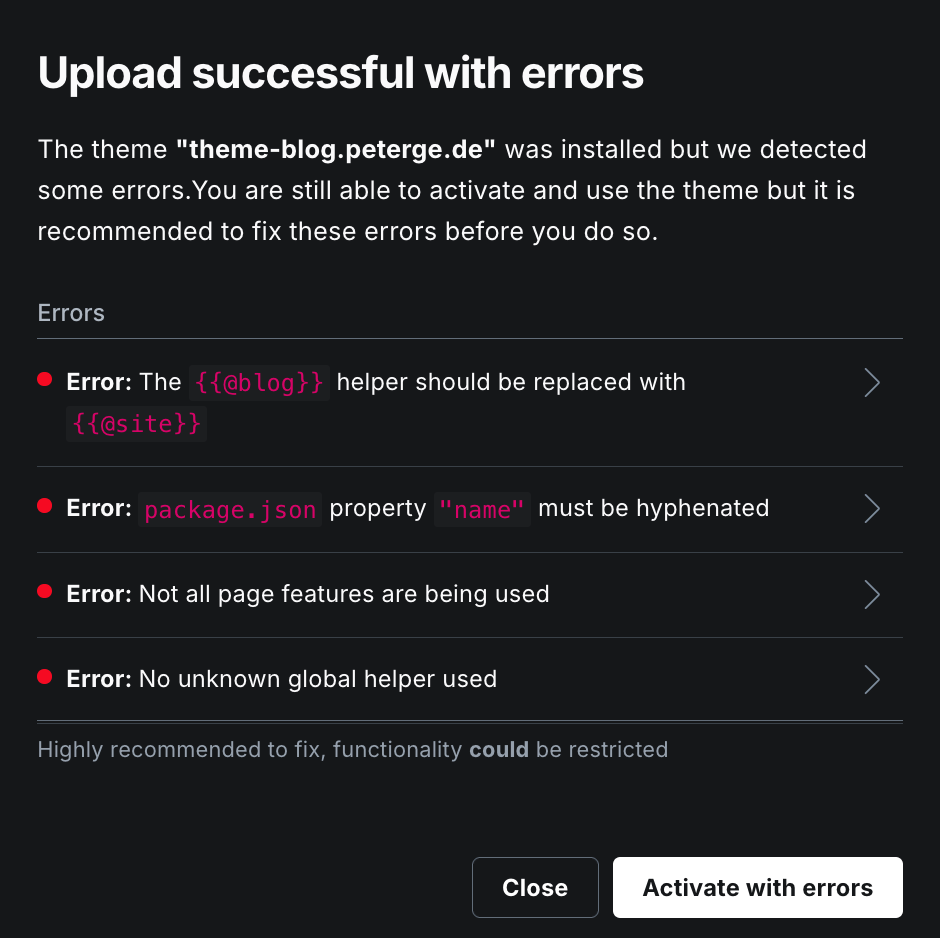Click the red dot beside {{@blog}} error
Image resolution: width=940 pixels, height=938 pixels.
[44, 379]
